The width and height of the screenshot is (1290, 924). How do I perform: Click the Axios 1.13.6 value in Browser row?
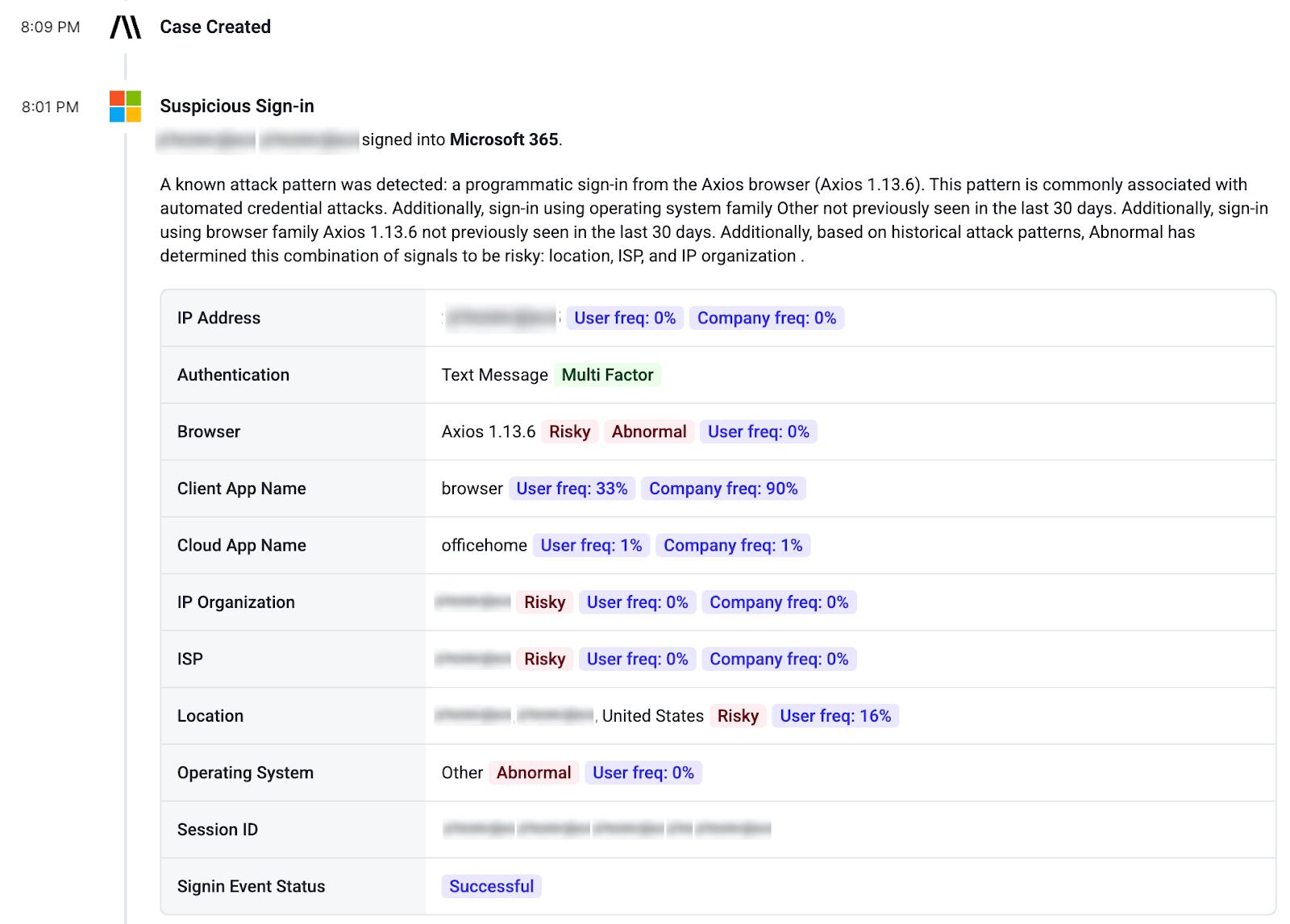tap(489, 431)
